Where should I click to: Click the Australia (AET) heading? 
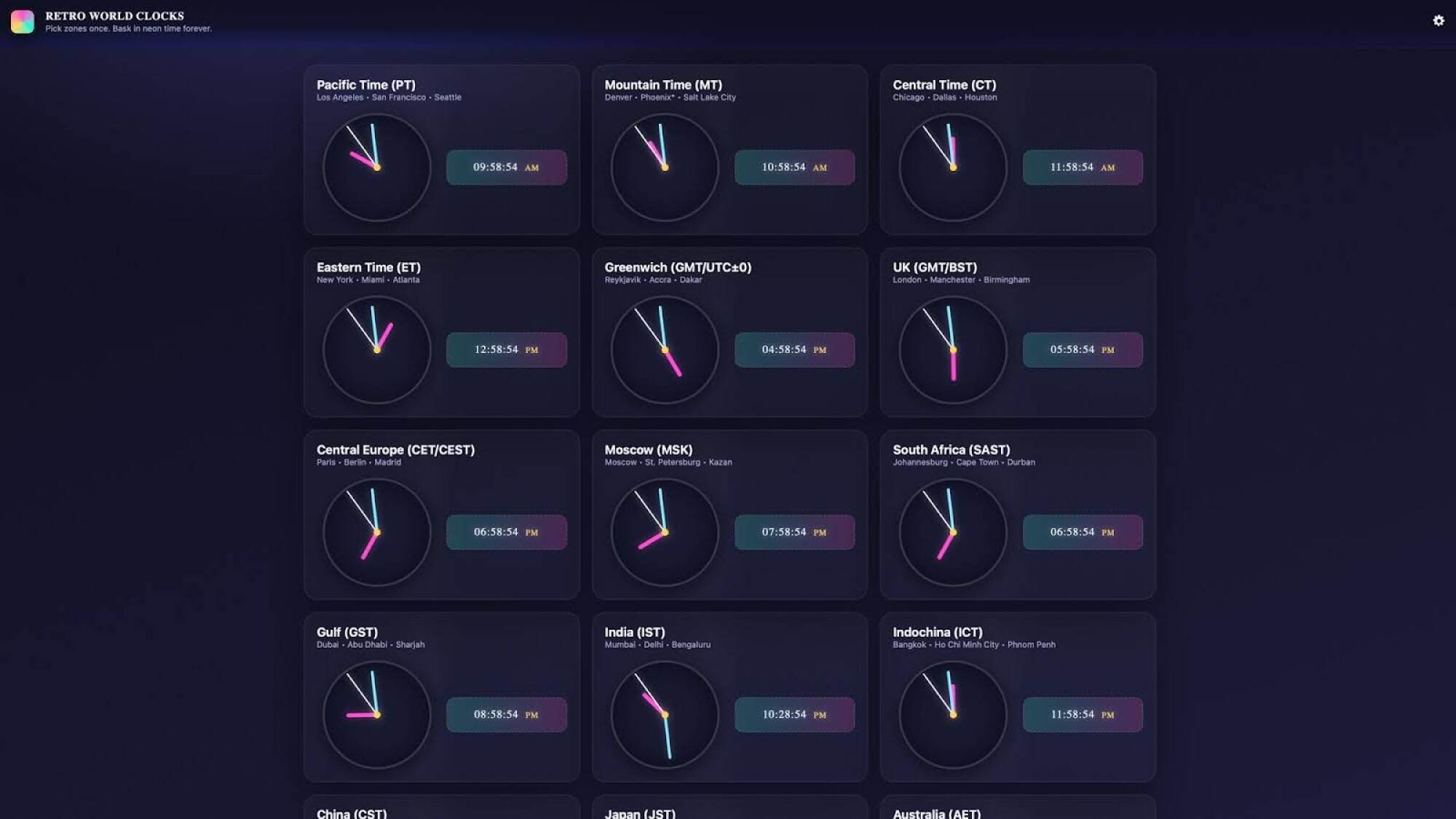pyautogui.click(x=939, y=814)
